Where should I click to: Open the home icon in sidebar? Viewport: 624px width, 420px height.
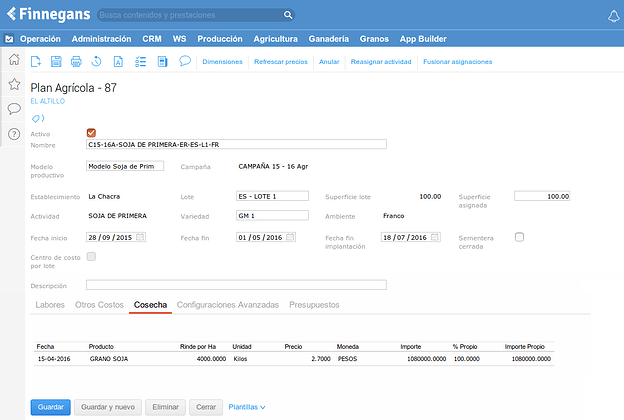(x=14, y=60)
